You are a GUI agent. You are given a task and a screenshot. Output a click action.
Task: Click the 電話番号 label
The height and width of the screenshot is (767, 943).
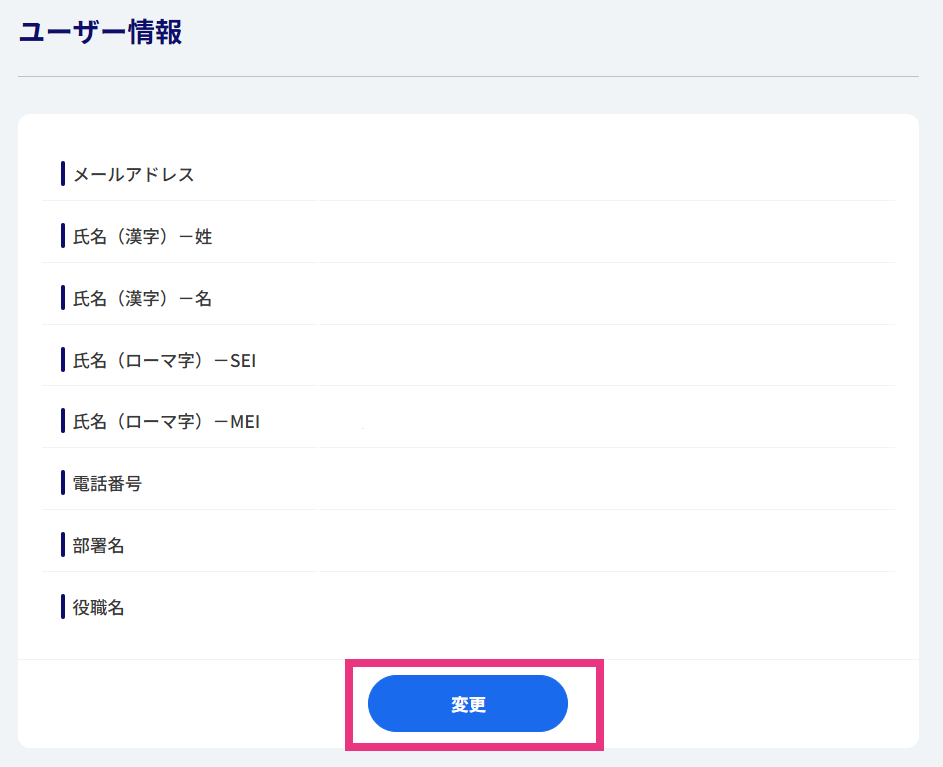click(x=107, y=484)
